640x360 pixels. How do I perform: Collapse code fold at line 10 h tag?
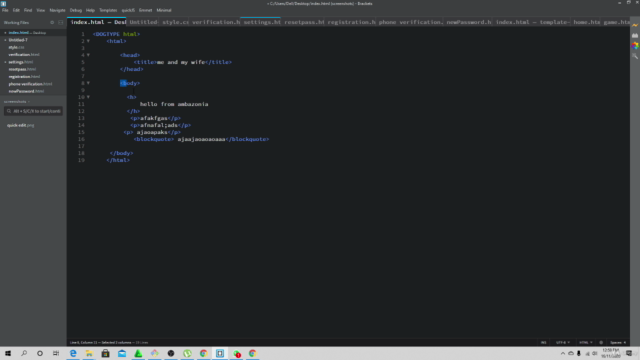tap(88, 97)
